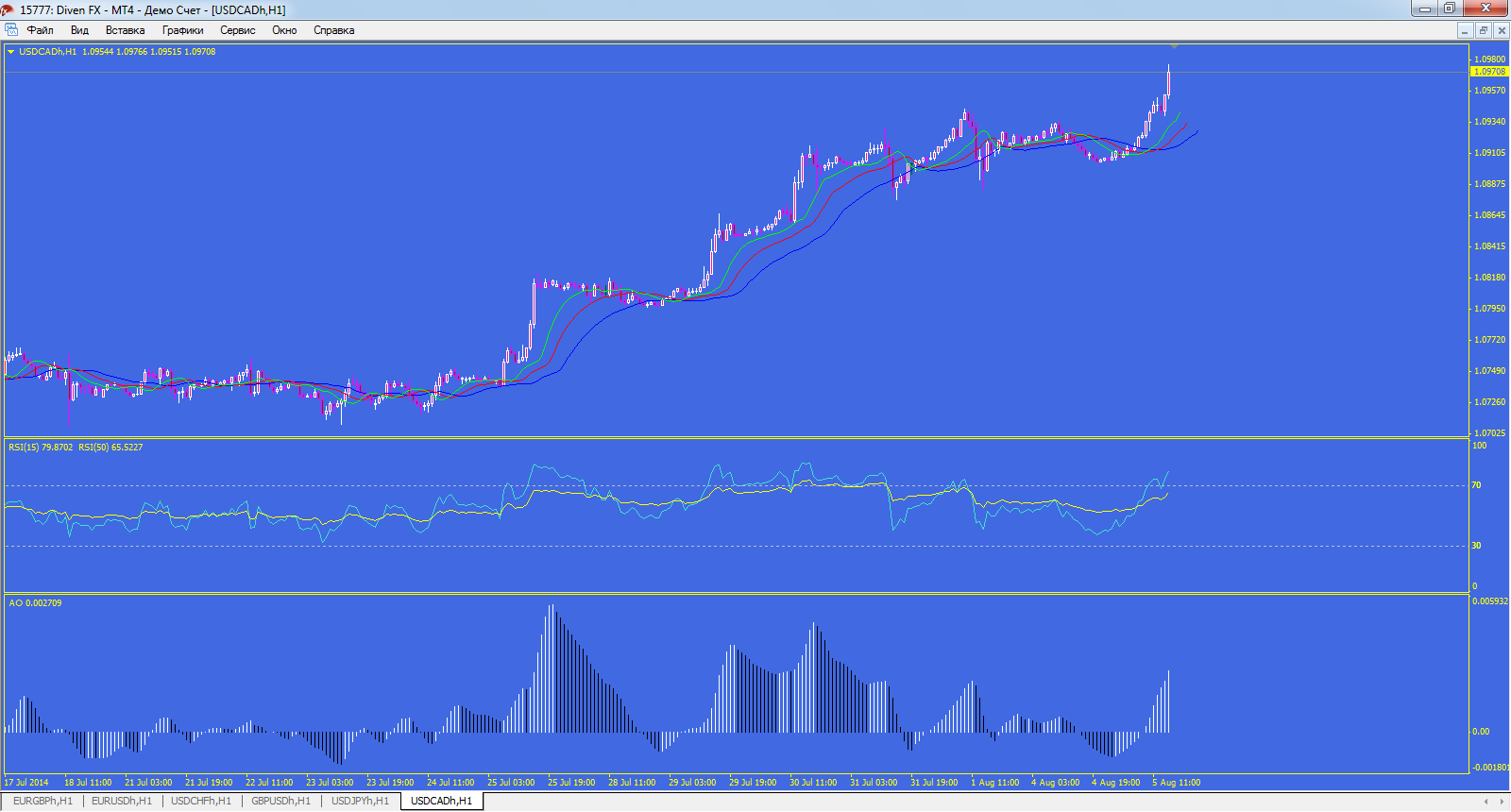The width and height of the screenshot is (1511, 812).
Task: Click the AO scale value 0.005932
Action: pos(1490,601)
